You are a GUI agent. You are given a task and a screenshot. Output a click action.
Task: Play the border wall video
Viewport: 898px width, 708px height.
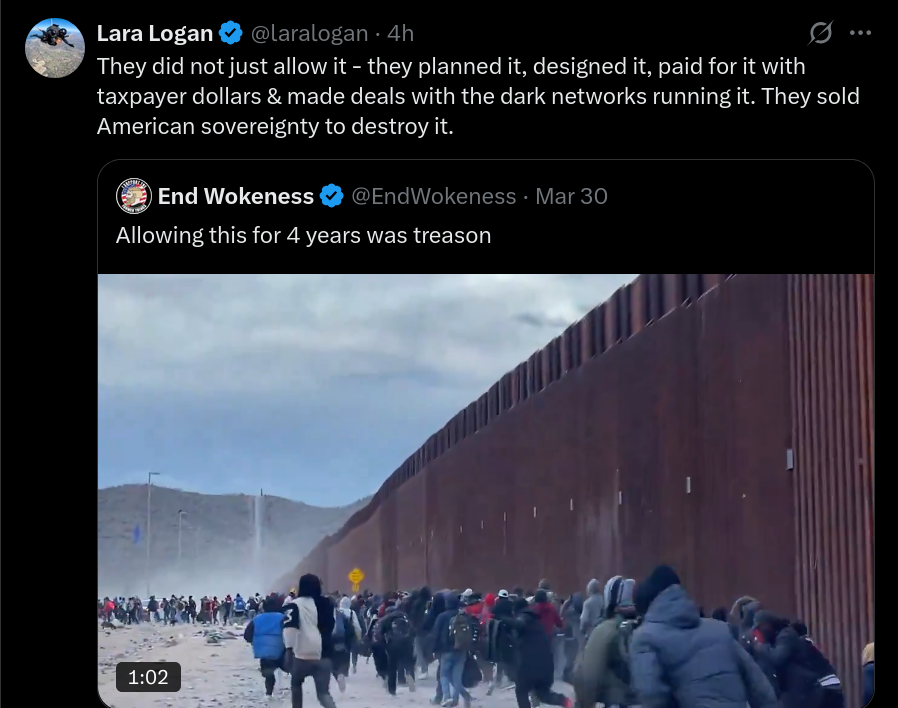coord(486,491)
